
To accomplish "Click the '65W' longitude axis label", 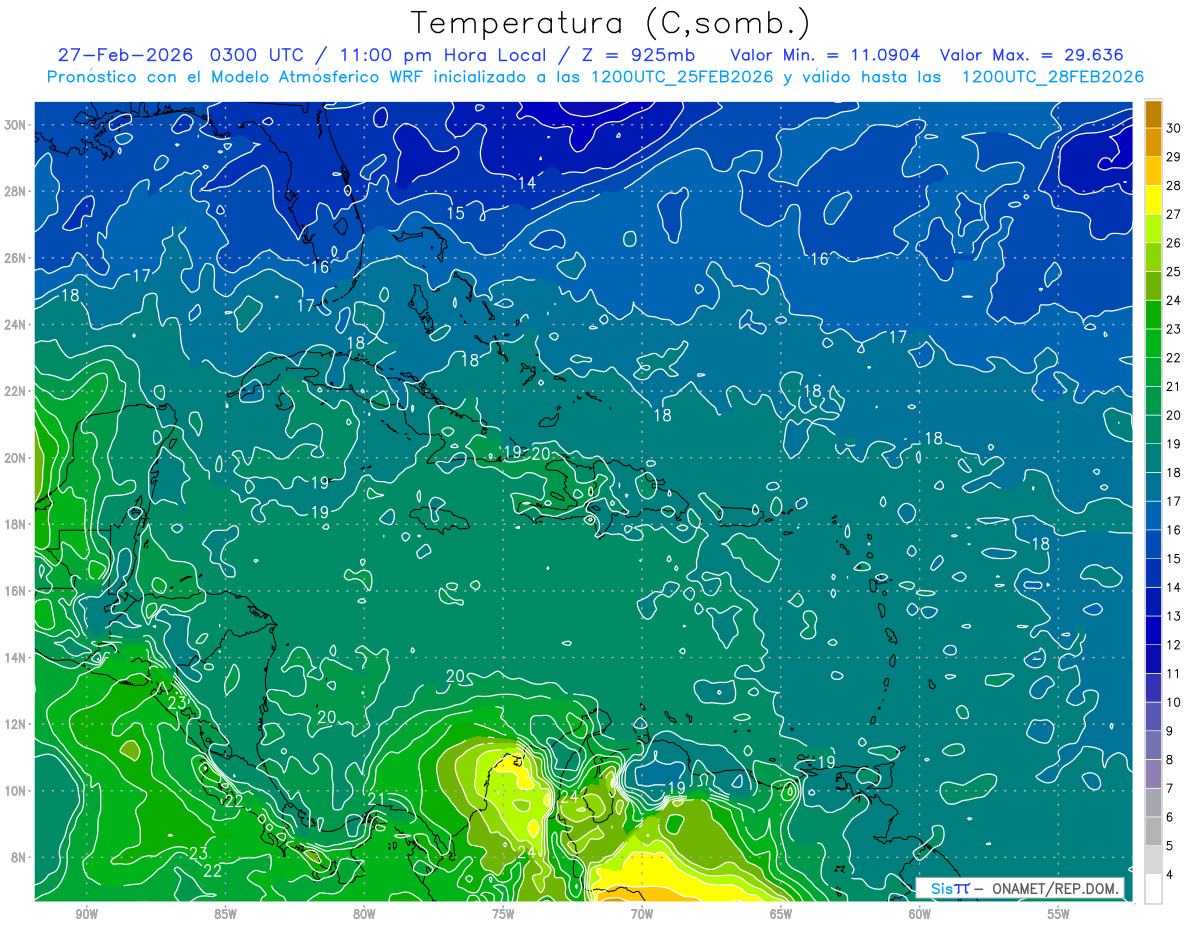I will (781, 915).
